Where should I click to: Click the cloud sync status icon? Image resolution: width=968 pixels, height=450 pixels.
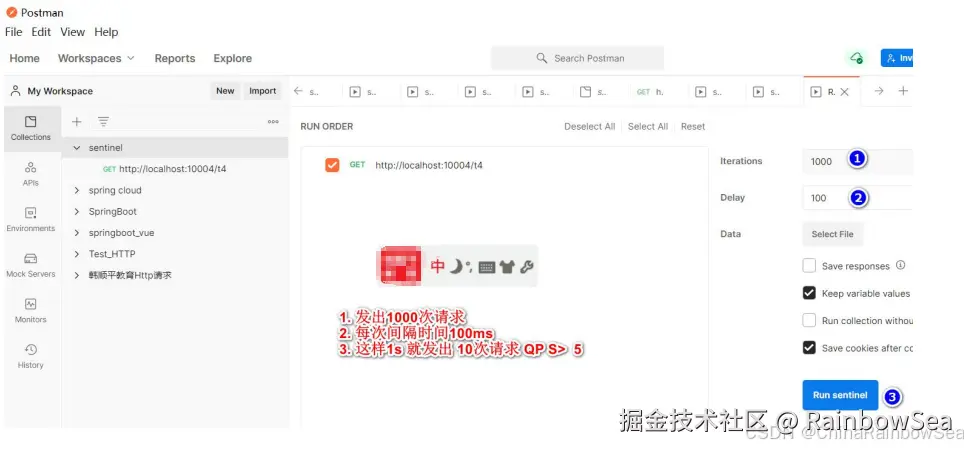click(856, 58)
